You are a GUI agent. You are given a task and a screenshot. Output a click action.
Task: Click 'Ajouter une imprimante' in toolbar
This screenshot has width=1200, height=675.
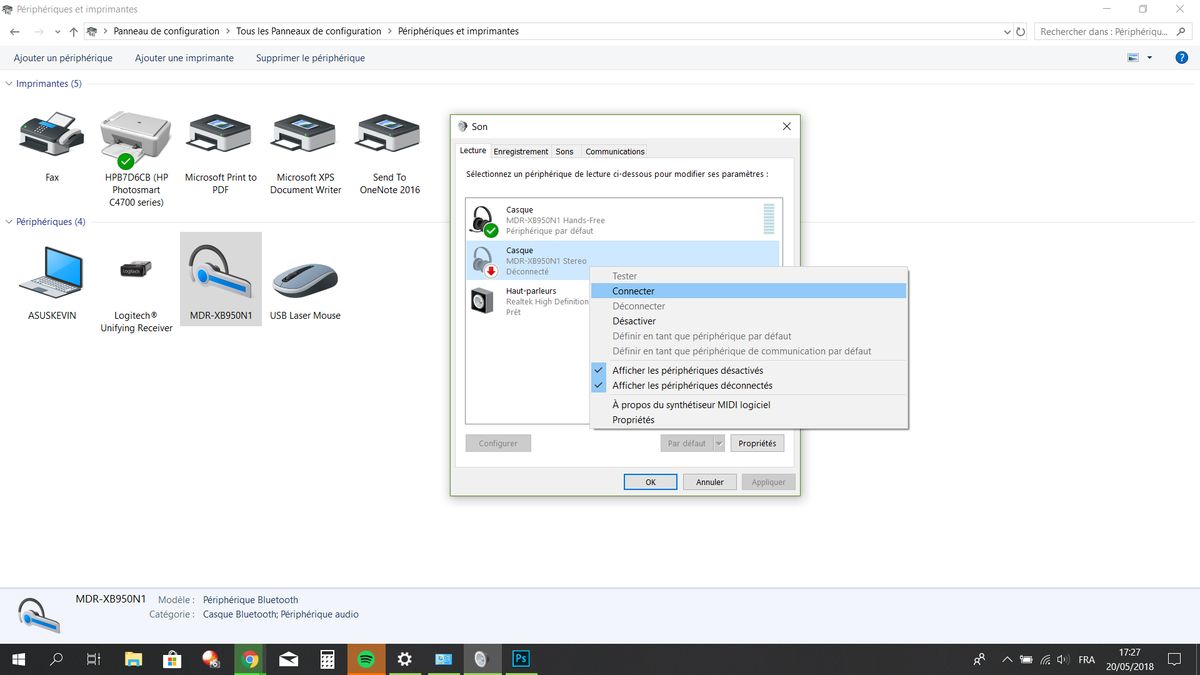[184, 58]
